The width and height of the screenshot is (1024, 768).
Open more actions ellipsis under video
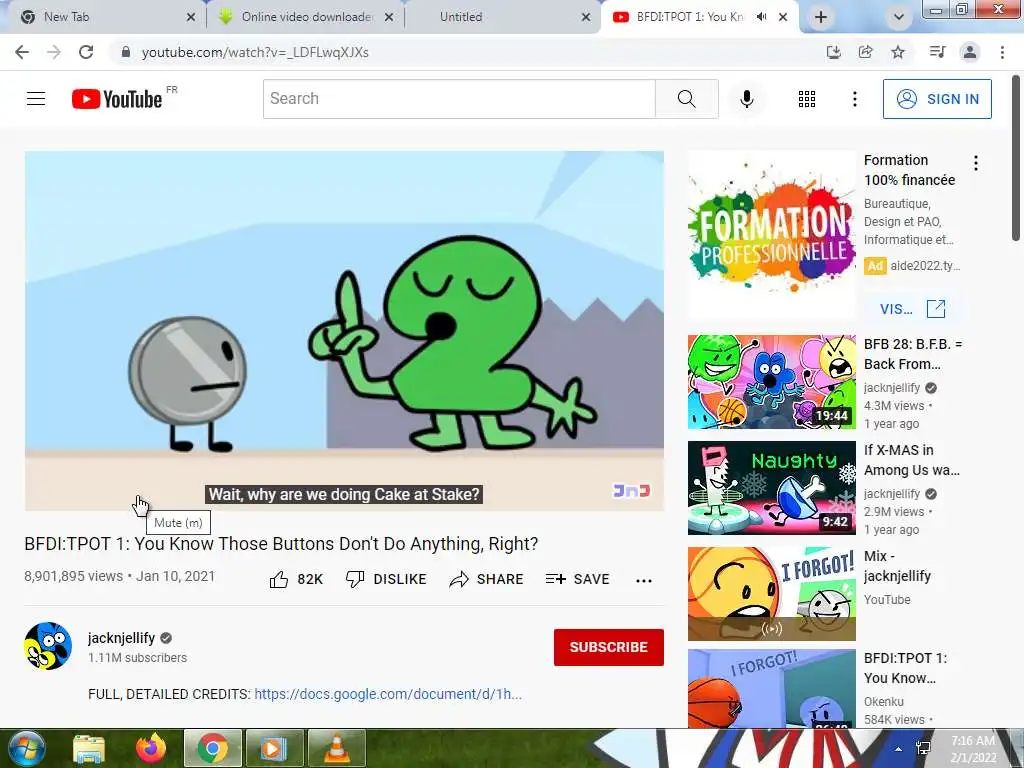point(644,580)
